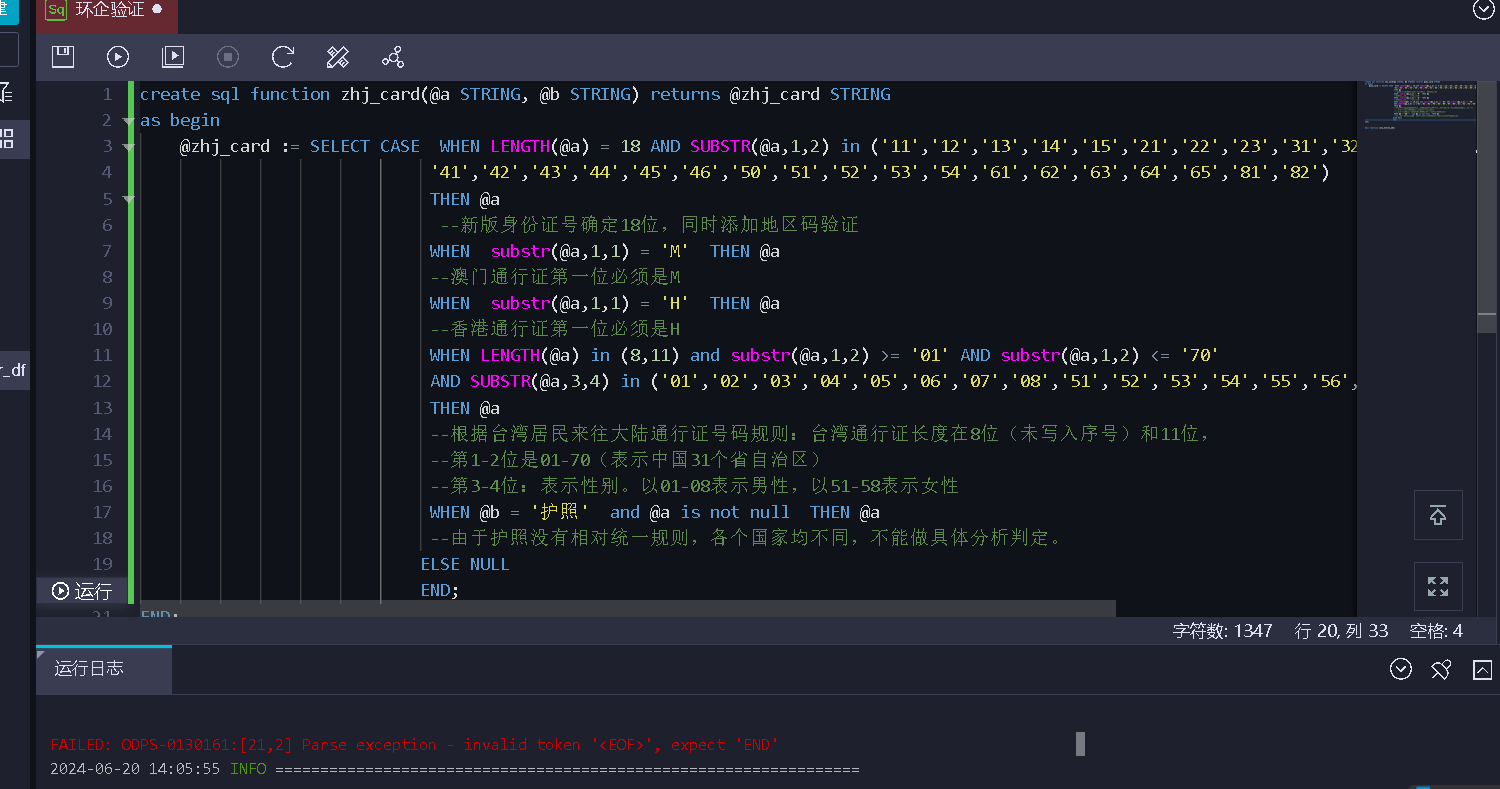The height and width of the screenshot is (789, 1500).
Task: Click the WHEN @b = '护照' line
Action: point(655,512)
